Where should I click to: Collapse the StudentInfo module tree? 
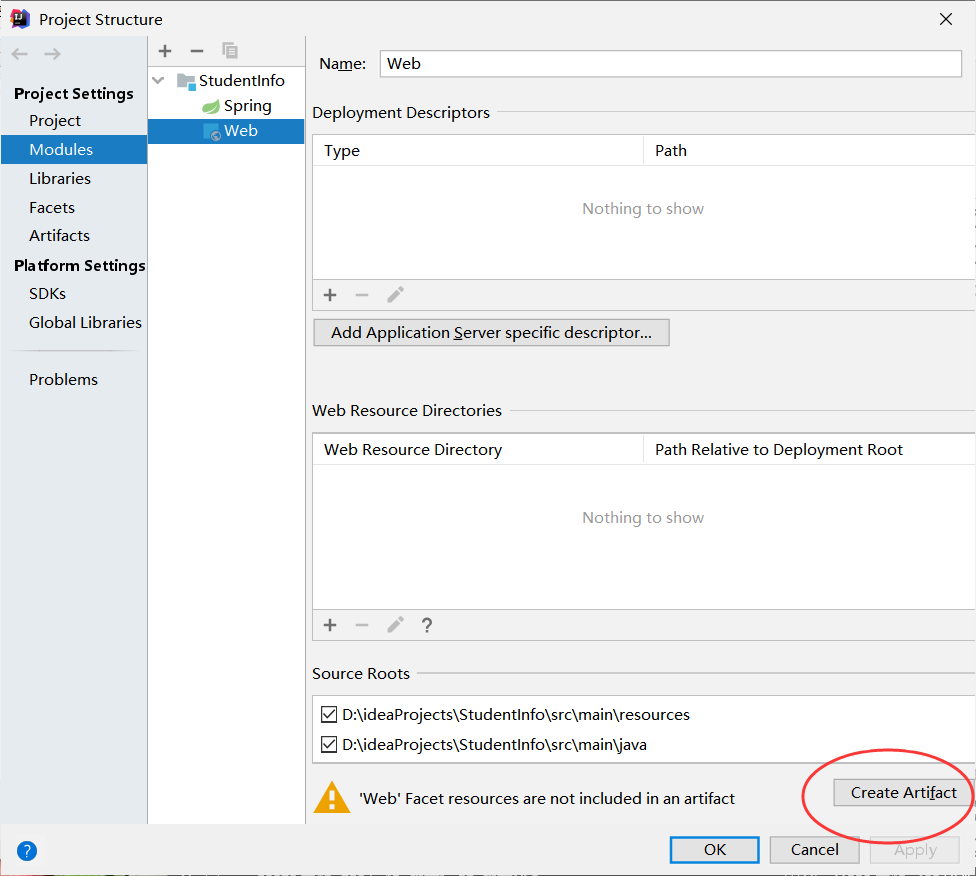pyautogui.click(x=159, y=80)
